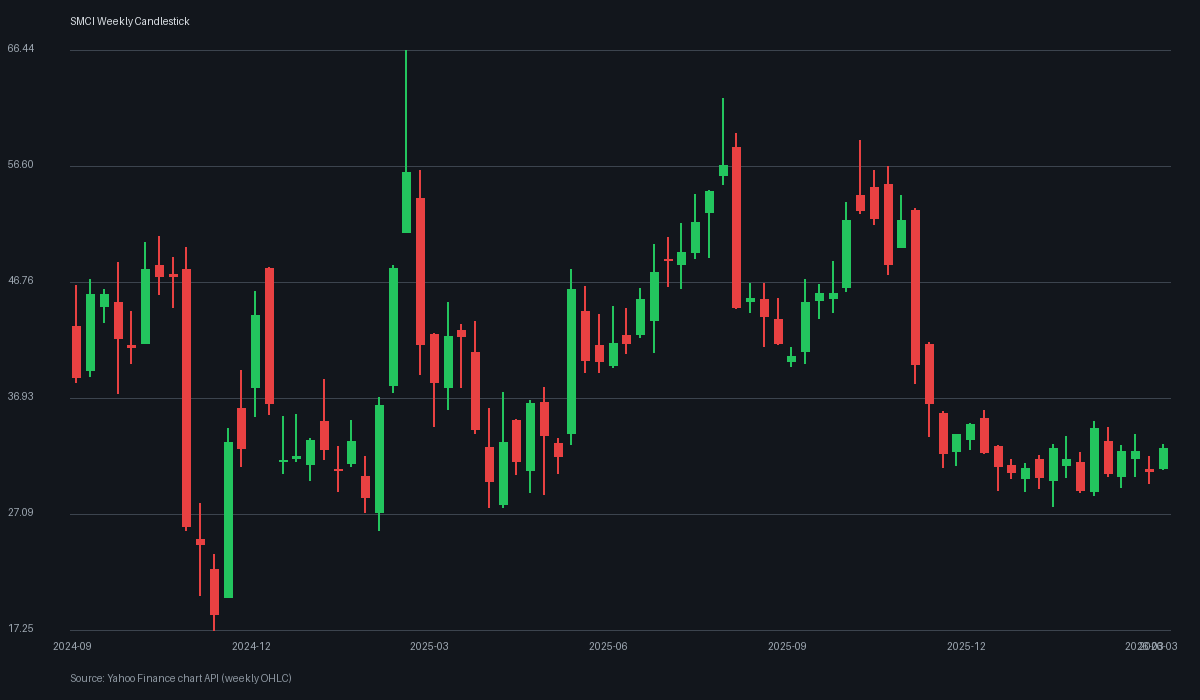Click the 2025-09 x-axis date label
This screenshot has width=1200, height=700.
[x=787, y=647]
